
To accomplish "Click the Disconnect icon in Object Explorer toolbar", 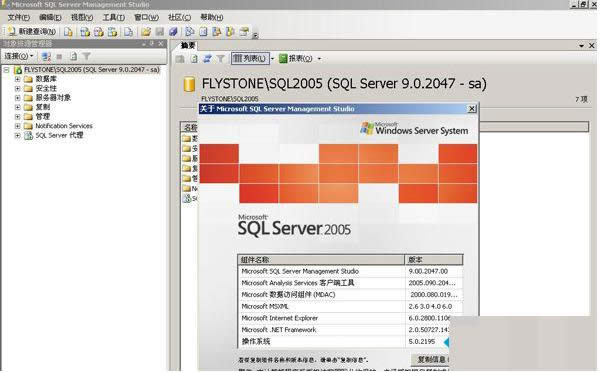I will [x=46, y=57].
